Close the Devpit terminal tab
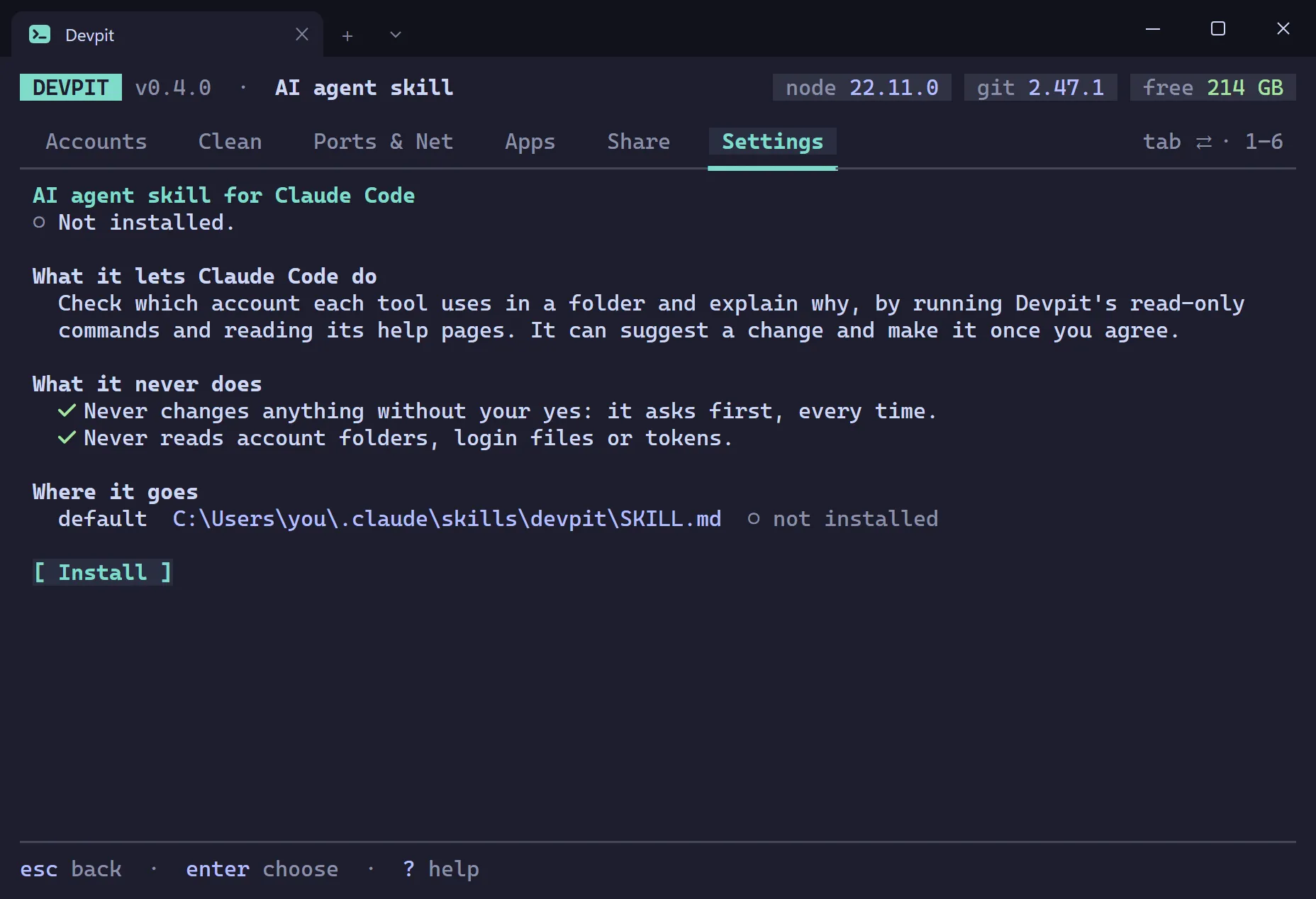Screen dimensions: 1316x899 [x=302, y=34]
